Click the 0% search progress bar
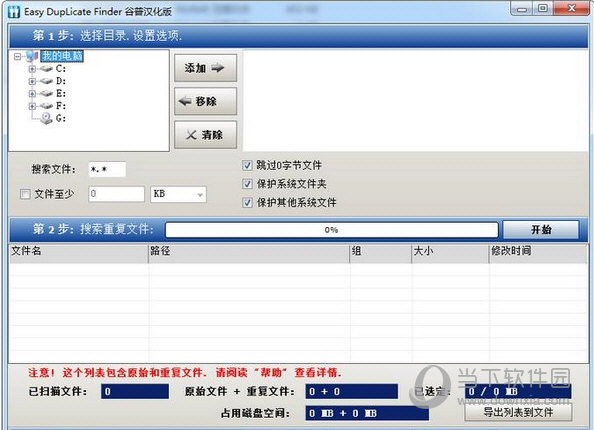The height and width of the screenshot is (430, 594). tap(331, 230)
